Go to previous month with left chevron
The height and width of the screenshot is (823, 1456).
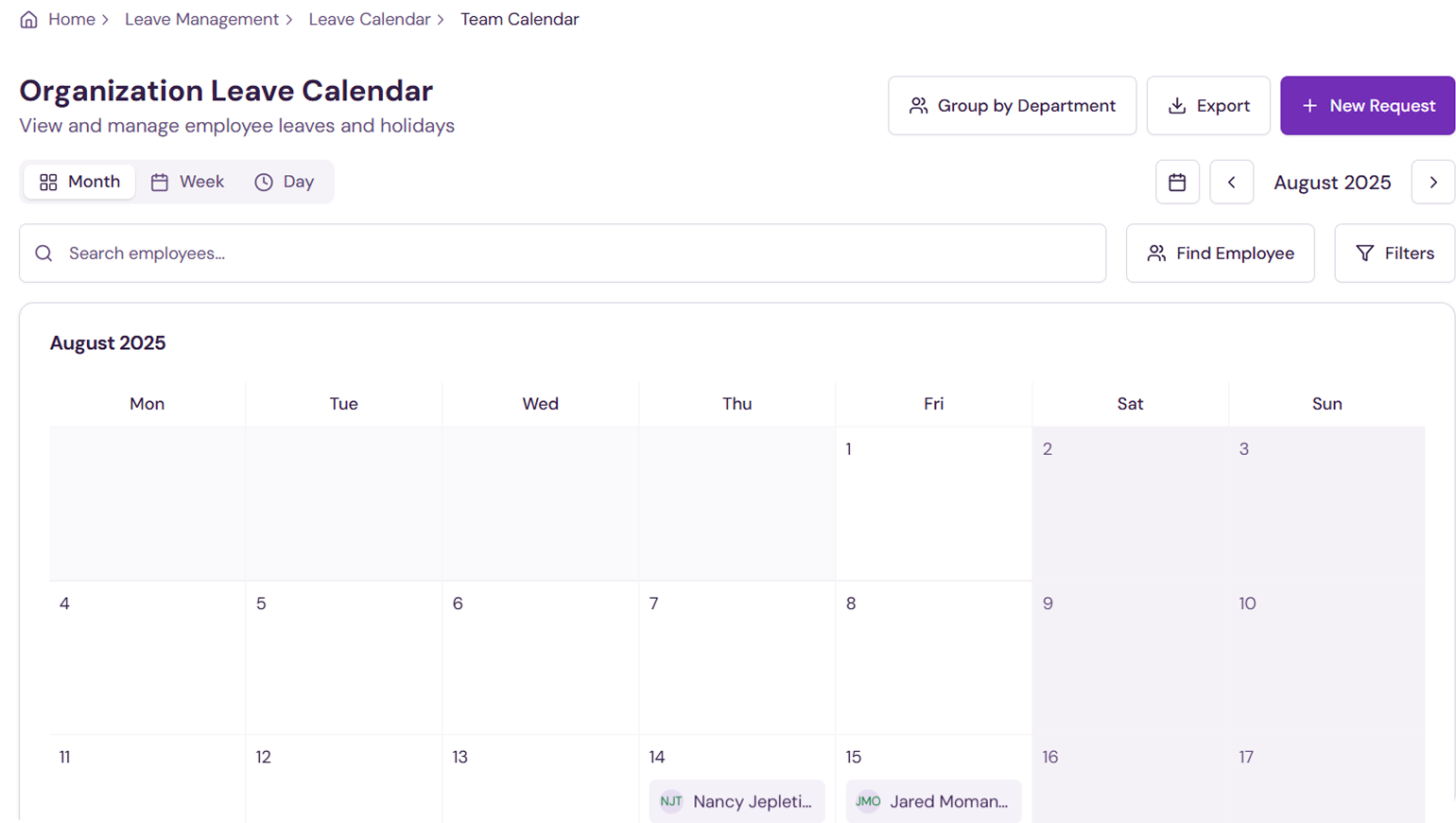pos(1231,183)
